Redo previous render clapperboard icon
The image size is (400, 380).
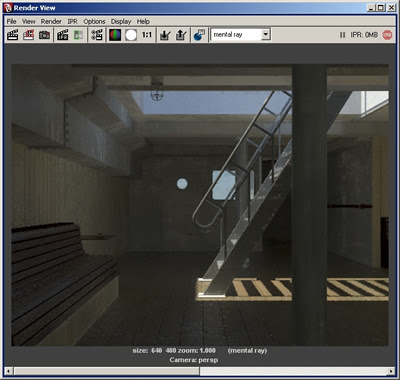tap(13, 35)
